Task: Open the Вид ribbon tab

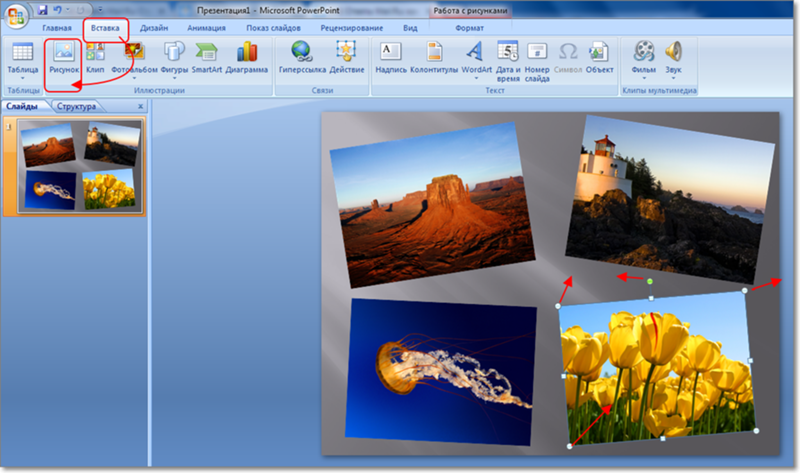Action: coord(410,28)
